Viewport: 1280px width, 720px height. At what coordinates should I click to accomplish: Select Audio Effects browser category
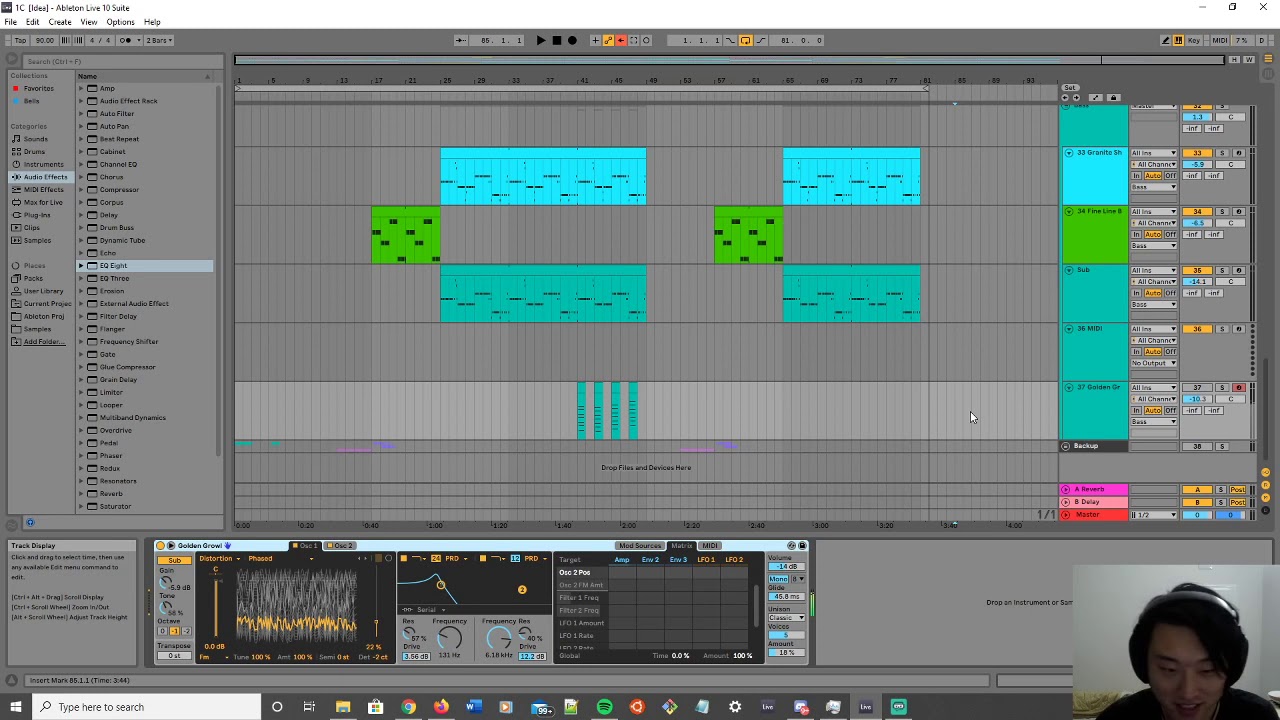pyautogui.click(x=45, y=177)
